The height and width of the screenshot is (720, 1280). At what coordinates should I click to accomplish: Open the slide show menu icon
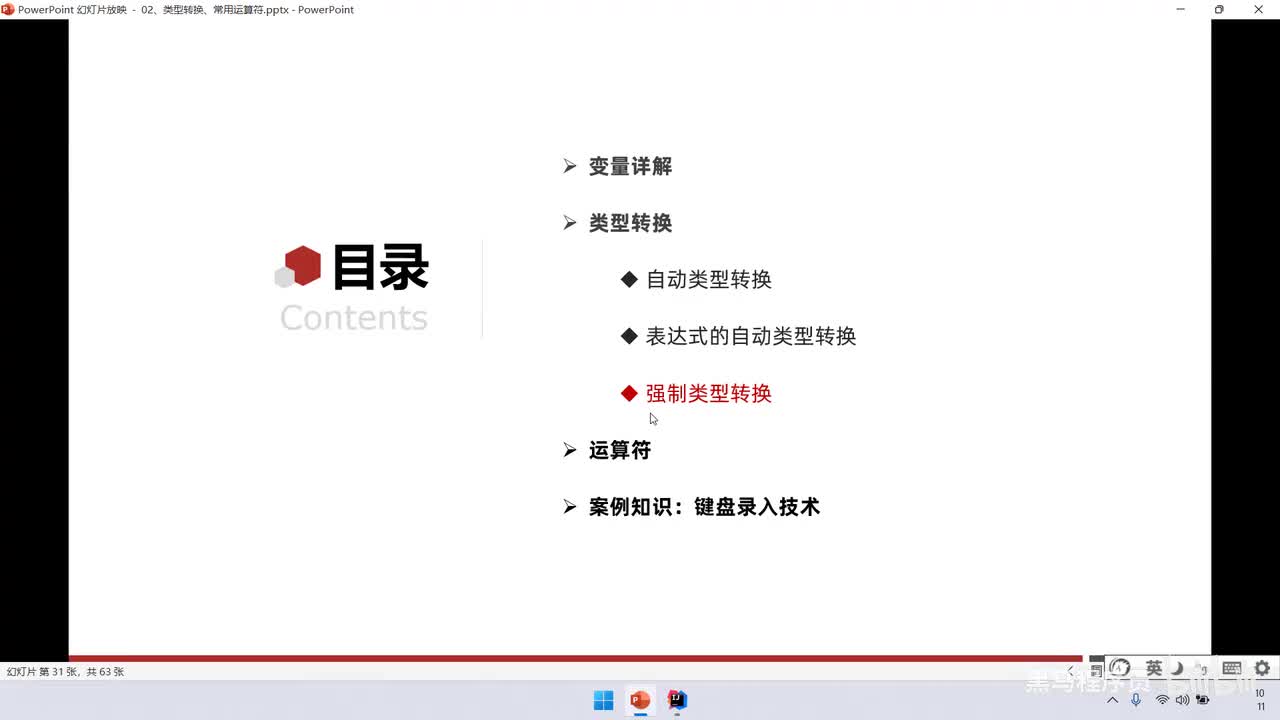point(1097,670)
